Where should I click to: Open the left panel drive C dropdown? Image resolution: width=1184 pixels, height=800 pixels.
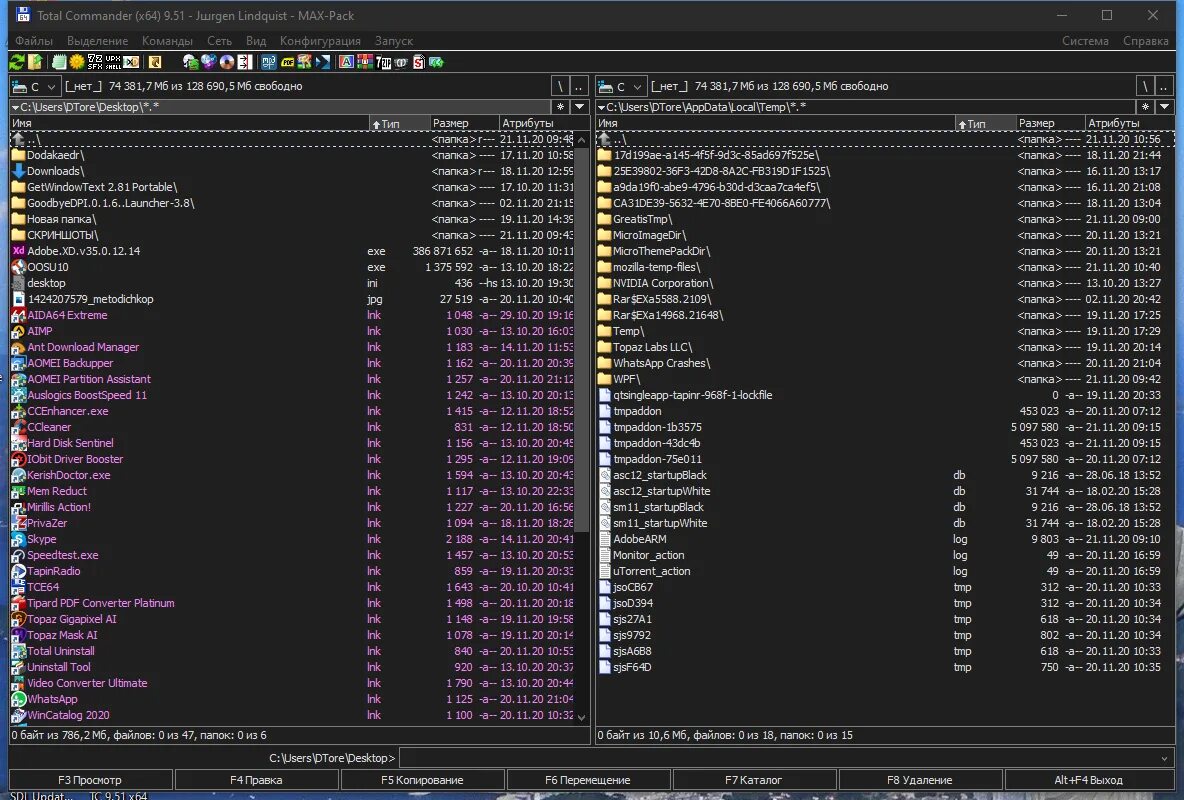(x=35, y=86)
